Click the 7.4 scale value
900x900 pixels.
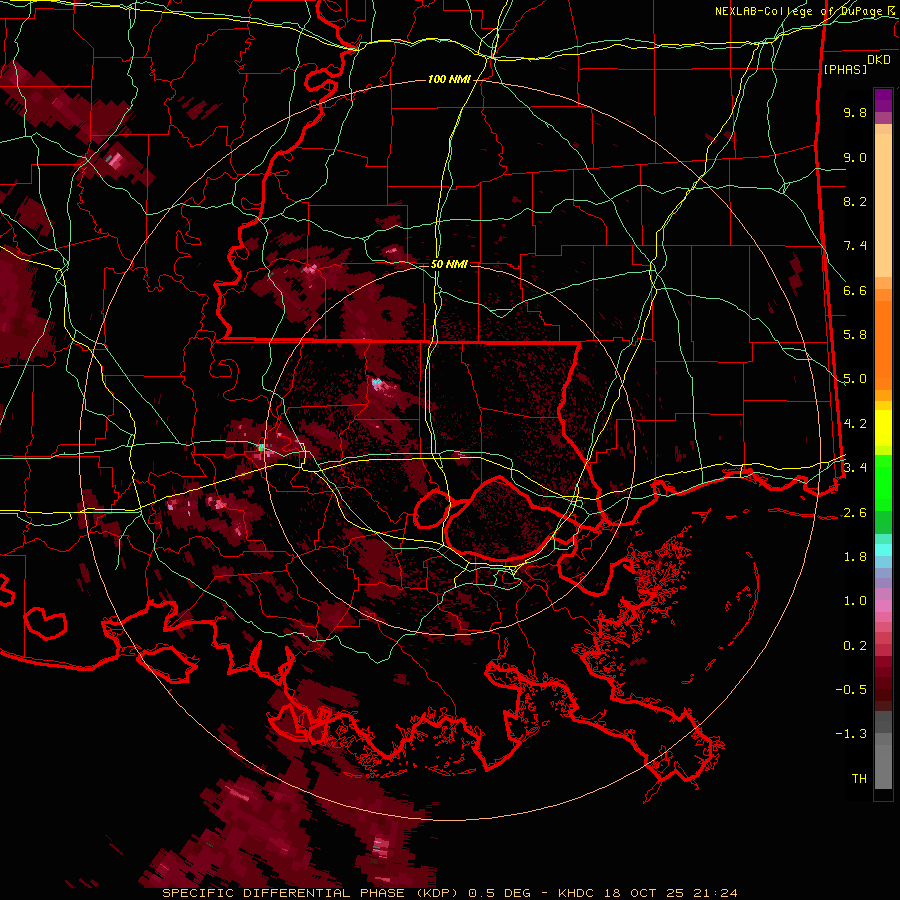855,246
